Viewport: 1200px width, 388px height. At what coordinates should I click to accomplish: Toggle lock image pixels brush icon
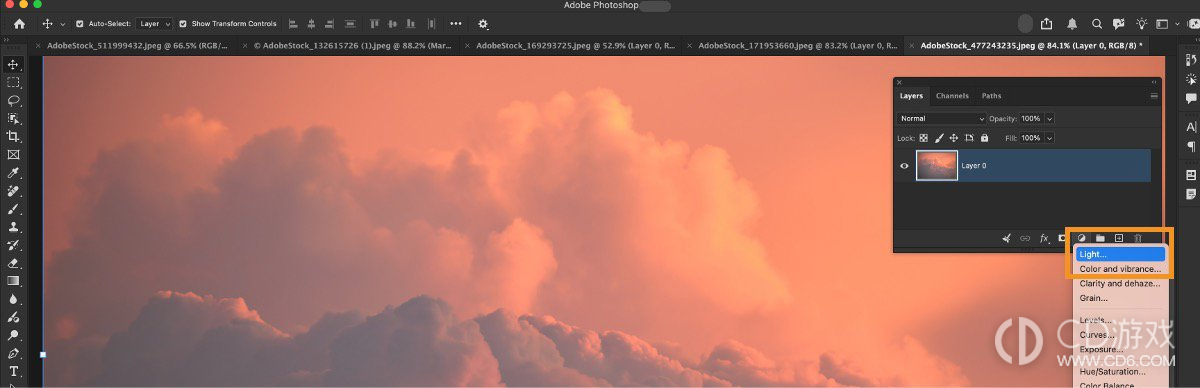(939, 138)
